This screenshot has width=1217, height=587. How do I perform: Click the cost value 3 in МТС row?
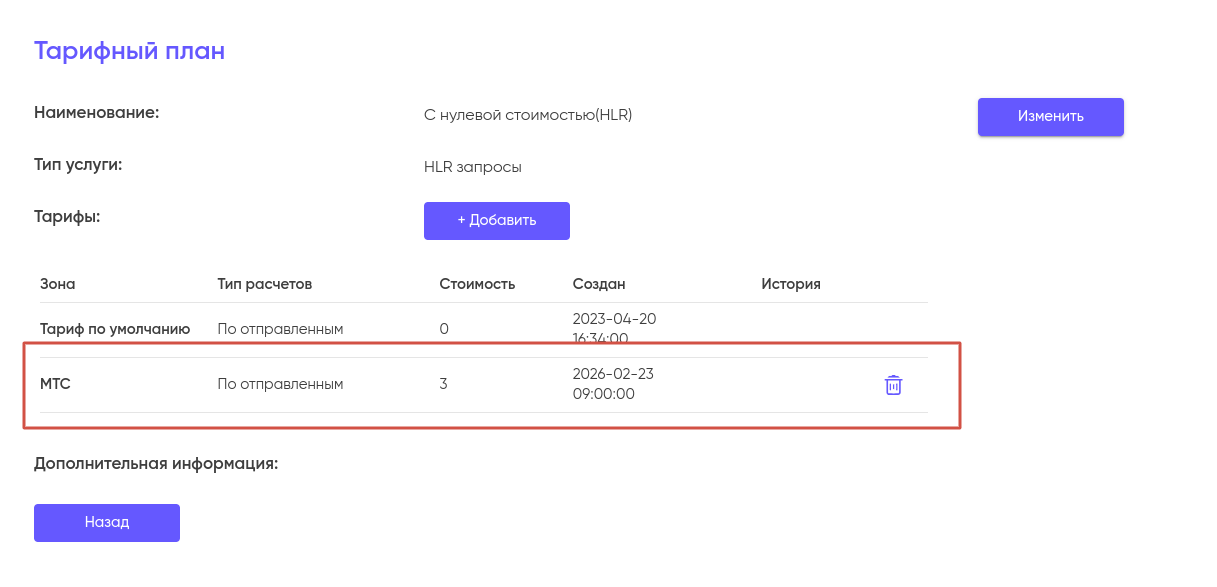point(443,384)
